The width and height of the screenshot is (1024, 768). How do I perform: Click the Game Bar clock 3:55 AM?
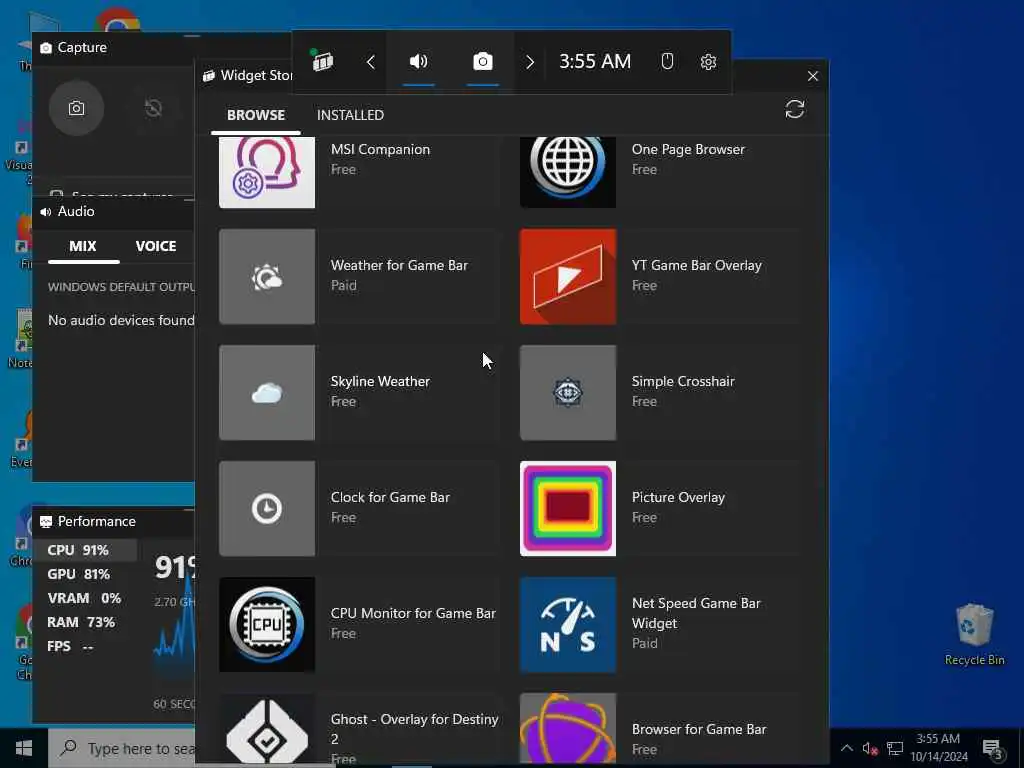[595, 61]
